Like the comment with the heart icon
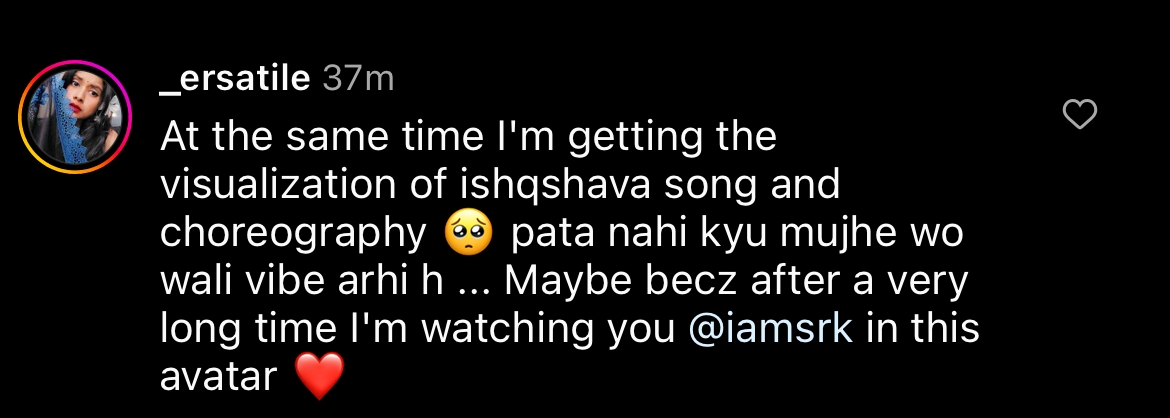Screen dimensions: 1170x418 click(1079, 116)
